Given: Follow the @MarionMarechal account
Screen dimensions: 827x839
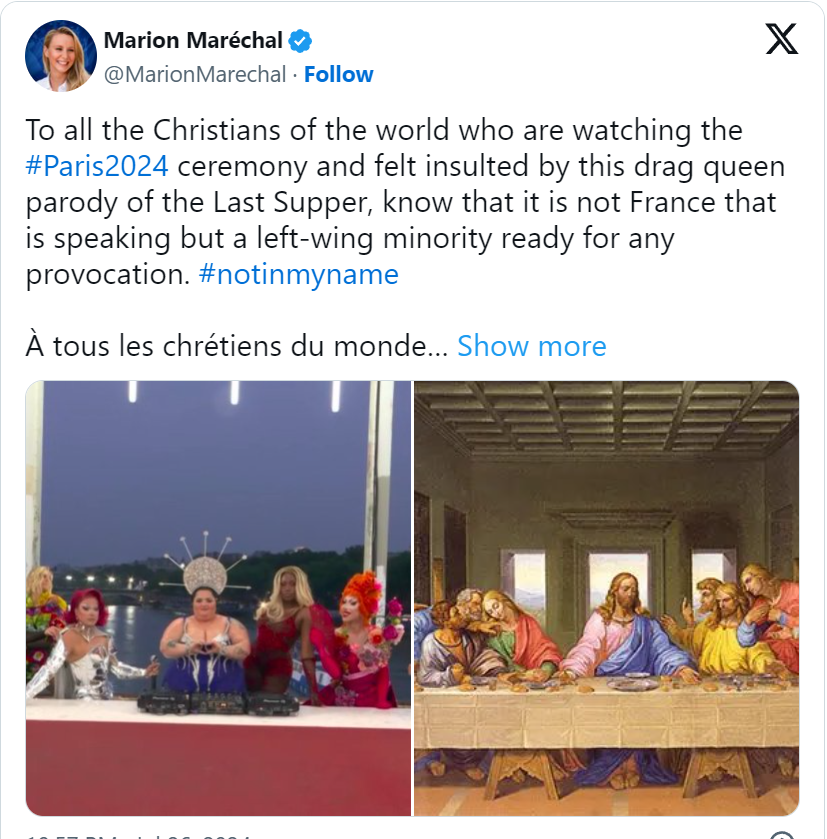Looking at the screenshot, I should click(x=338, y=74).
